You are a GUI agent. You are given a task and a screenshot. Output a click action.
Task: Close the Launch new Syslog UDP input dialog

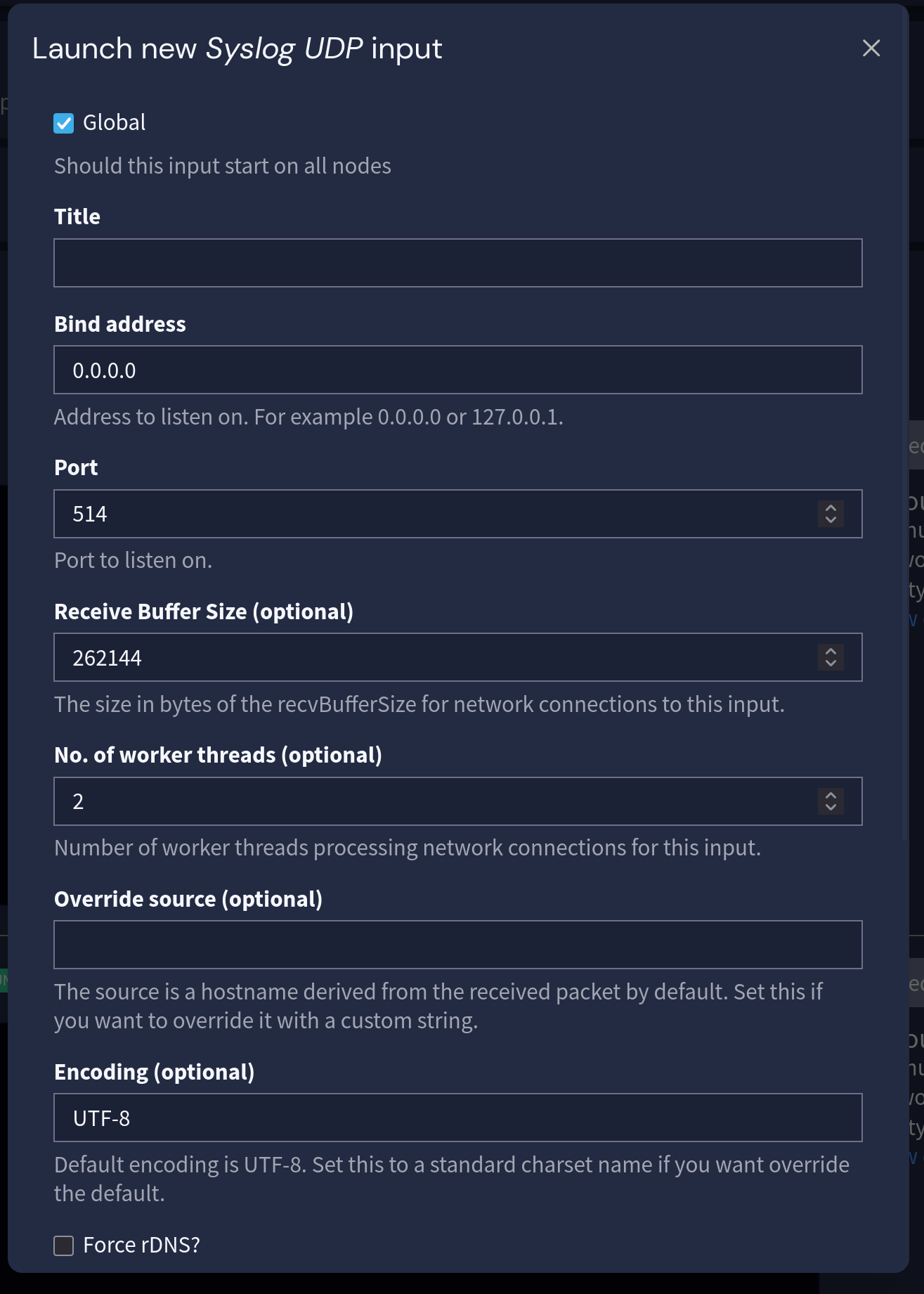871,48
